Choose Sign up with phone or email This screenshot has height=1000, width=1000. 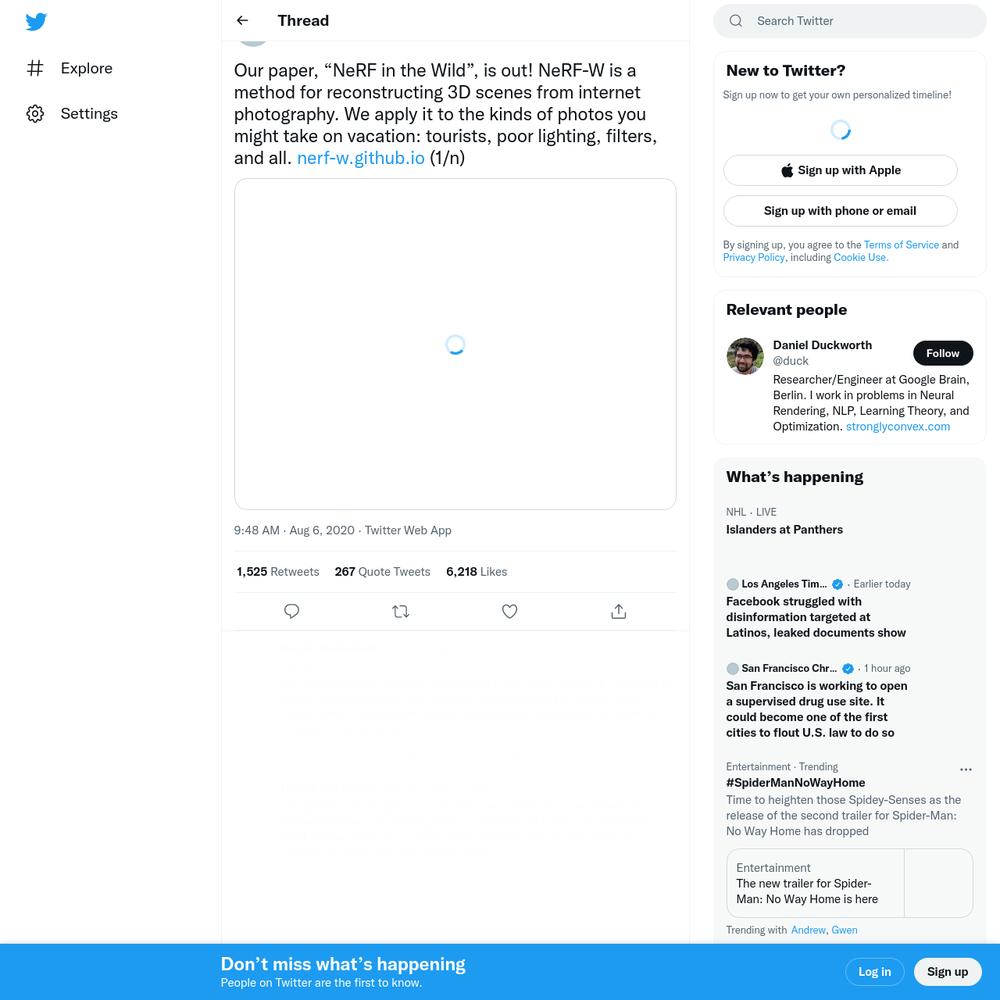pos(840,211)
